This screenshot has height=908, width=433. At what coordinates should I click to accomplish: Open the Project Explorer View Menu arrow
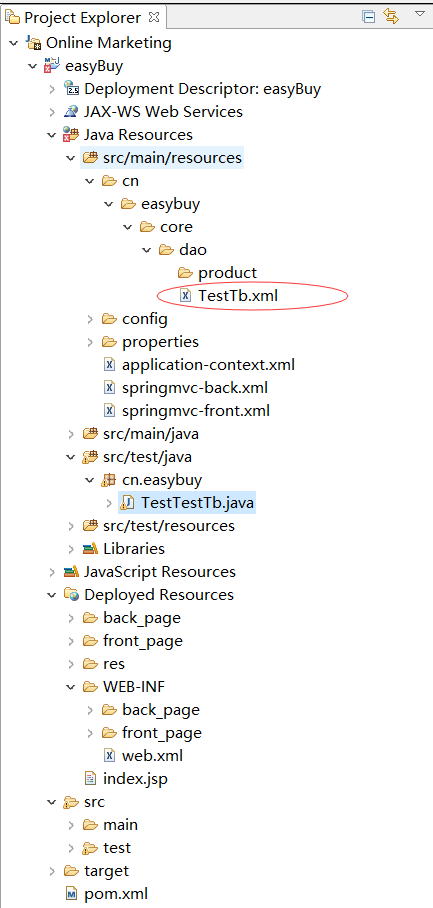(420, 14)
